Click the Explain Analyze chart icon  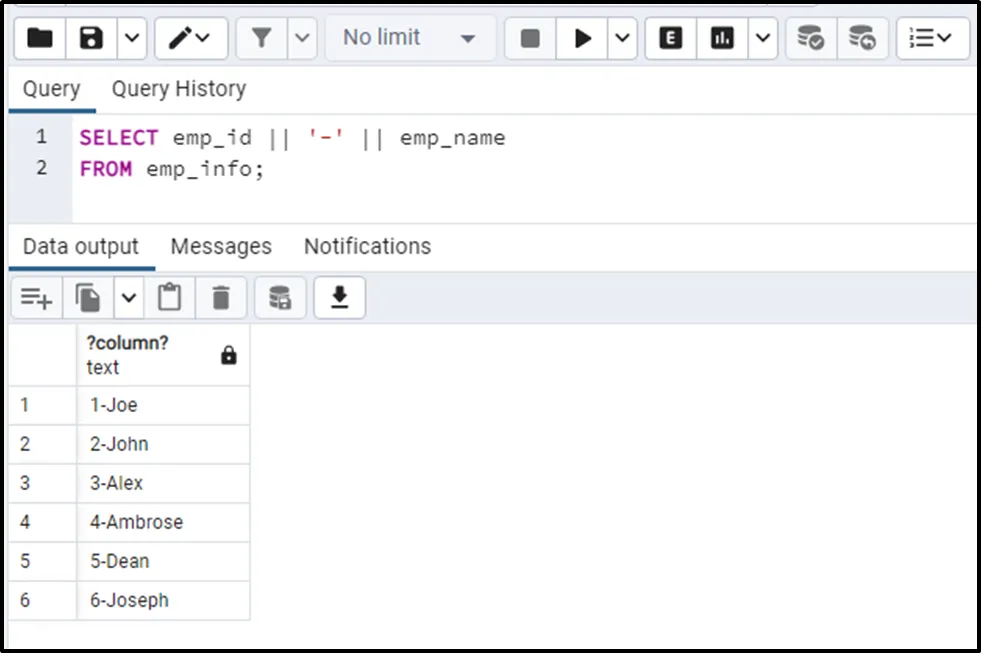(722, 38)
